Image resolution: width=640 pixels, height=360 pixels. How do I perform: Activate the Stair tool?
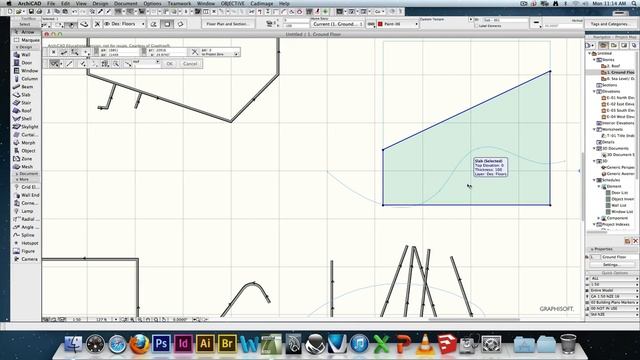[26, 103]
